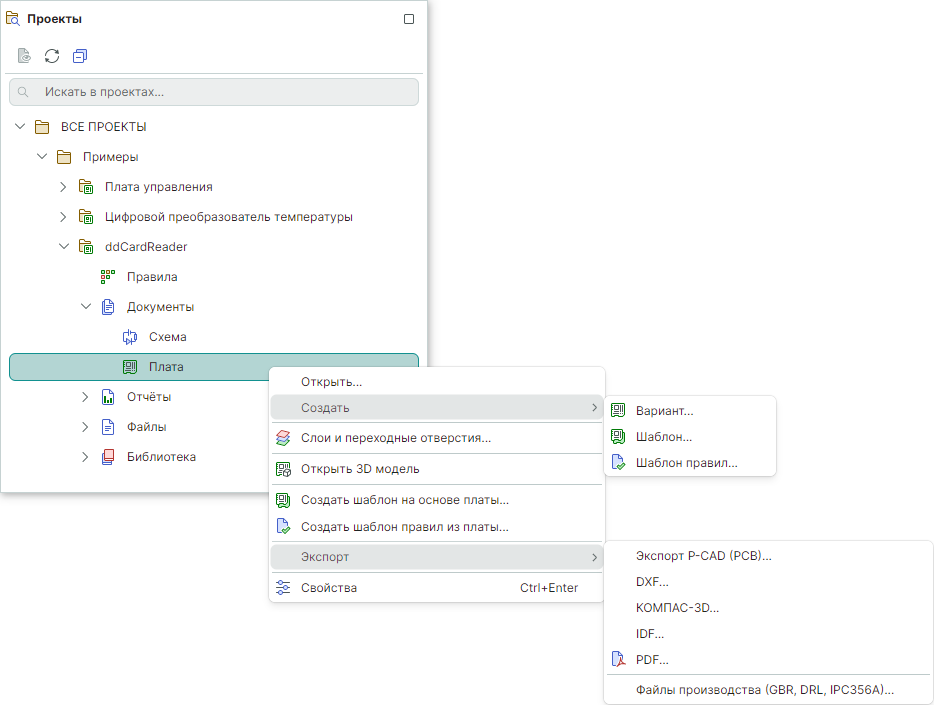Screen dimensions: 934x705
Task: Click the Искать в проектах search field
Action: pyautogui.click(x=214, y=92)
